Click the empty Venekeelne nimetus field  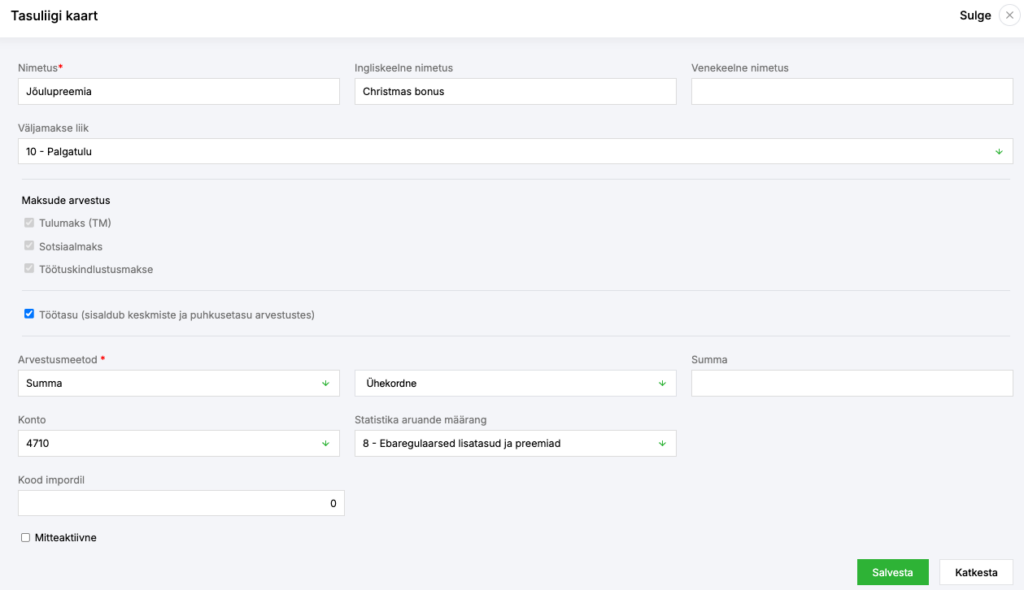[852, 91]
